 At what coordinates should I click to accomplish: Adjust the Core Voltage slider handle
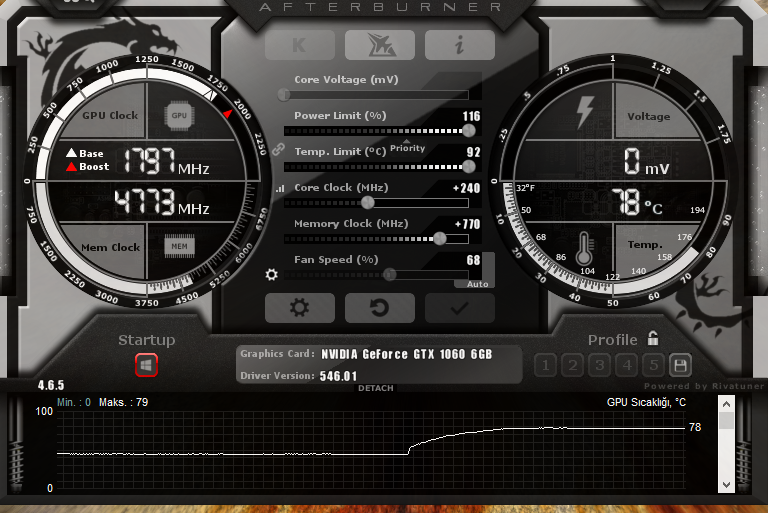(x=284, y=95)
